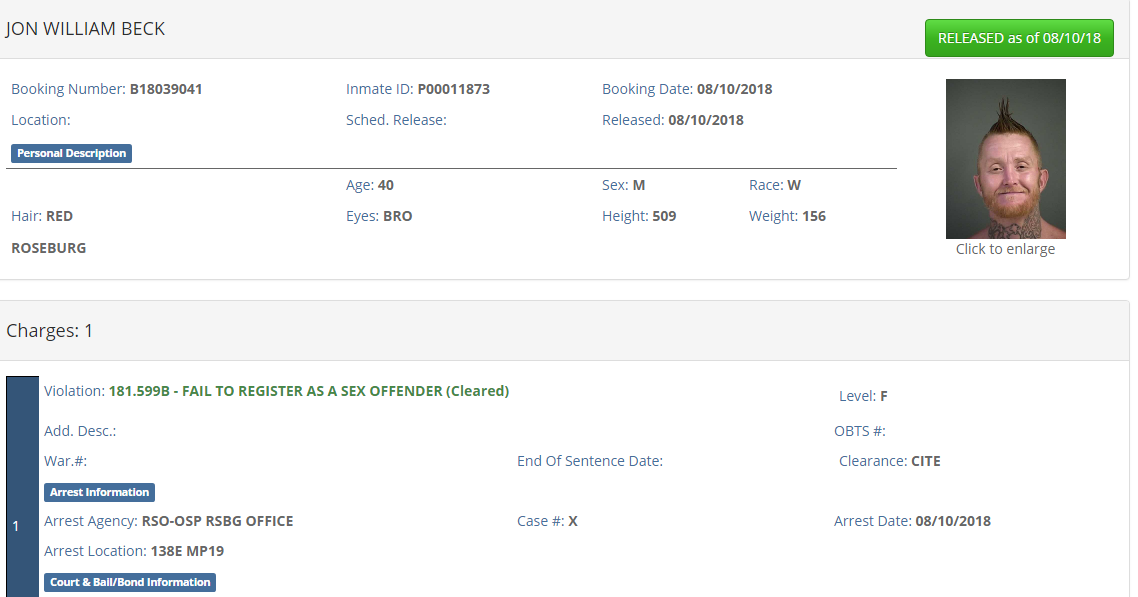The height and width of the screenshot is (597, 1138).
Task: Select the Personal Description label
Action: coord(71,153)
